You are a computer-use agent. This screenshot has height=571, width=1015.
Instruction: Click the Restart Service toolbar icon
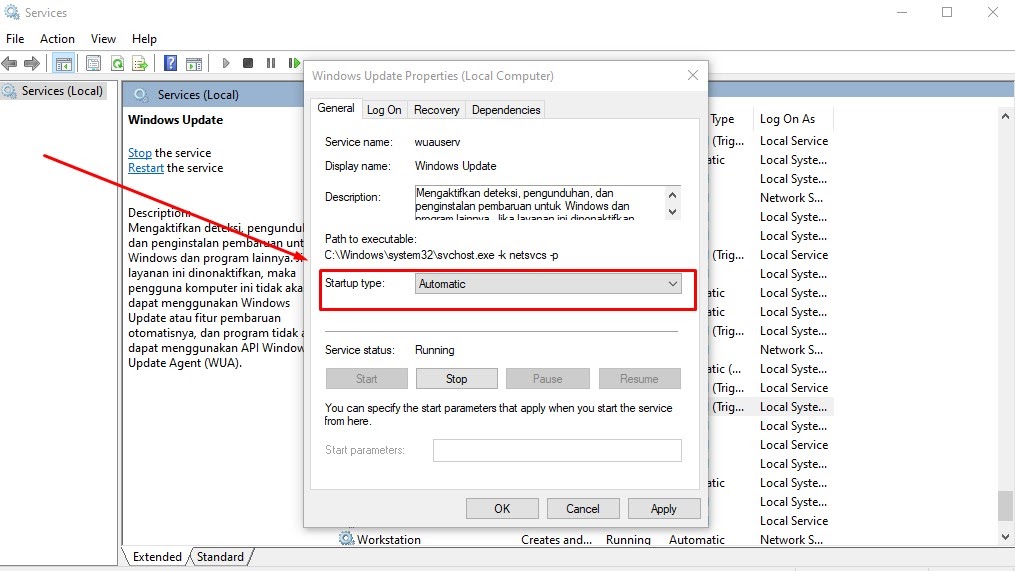(295, 63)
